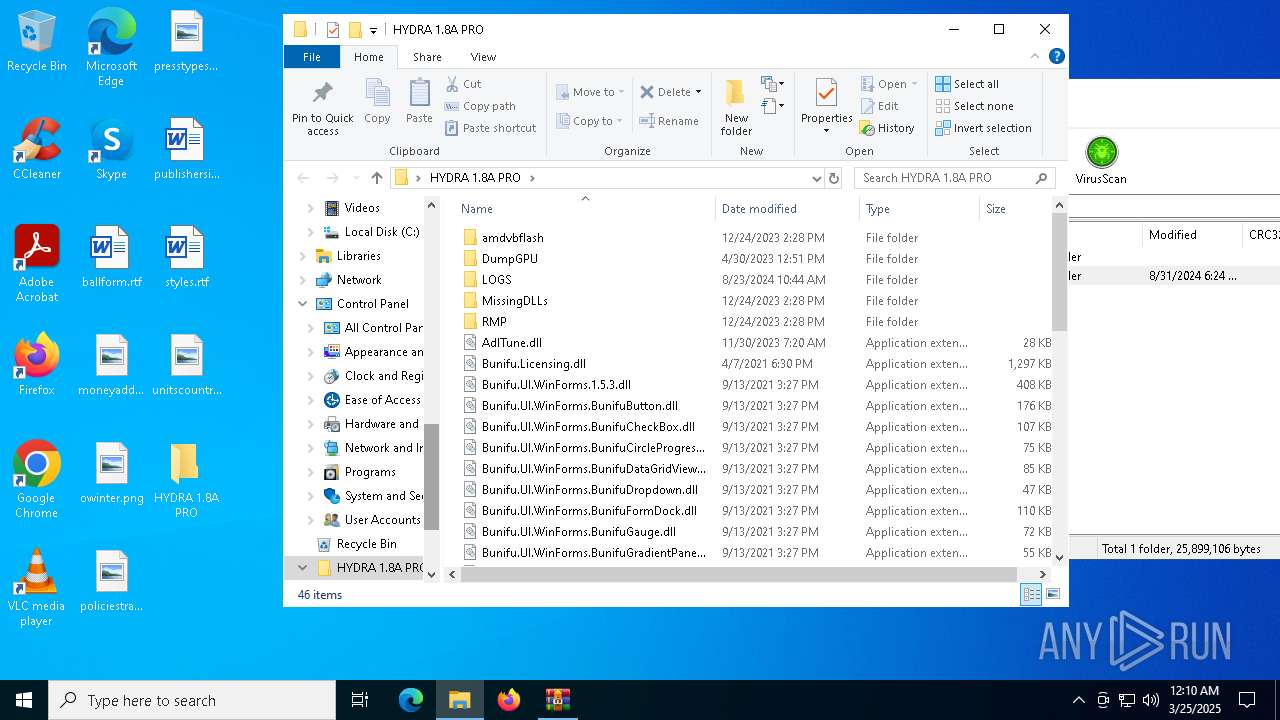Sort by the Name column header
The width and height of the screenshot is (1280, 720).
585,209
